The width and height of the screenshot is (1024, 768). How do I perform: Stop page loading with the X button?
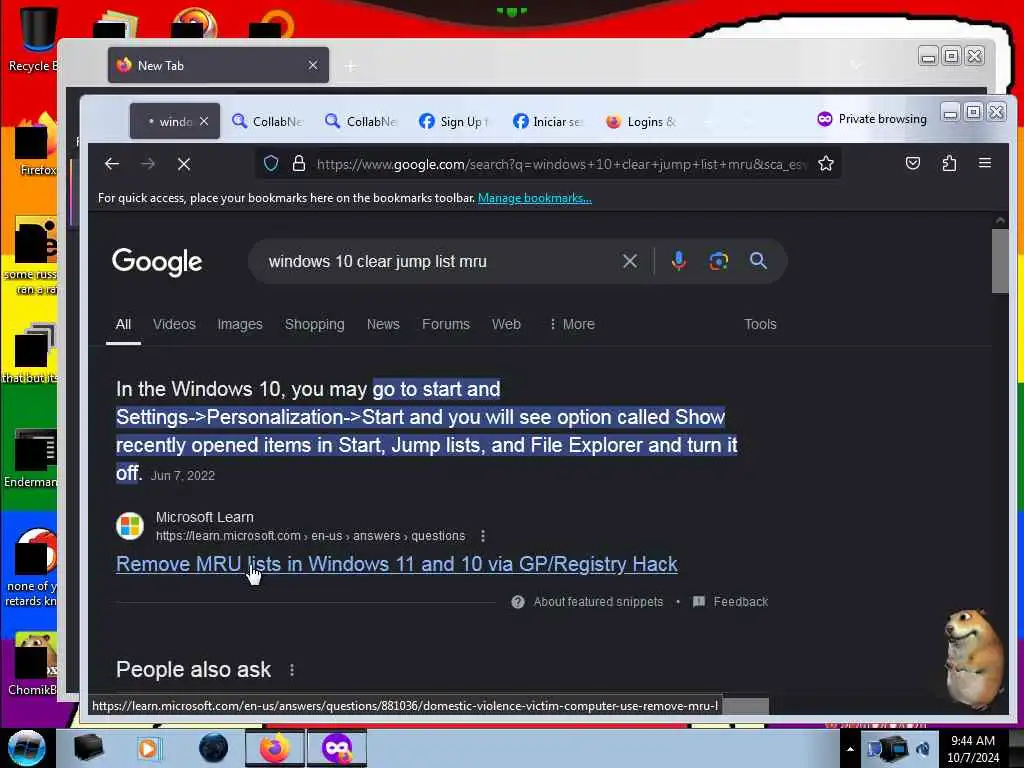pos(184,164)
